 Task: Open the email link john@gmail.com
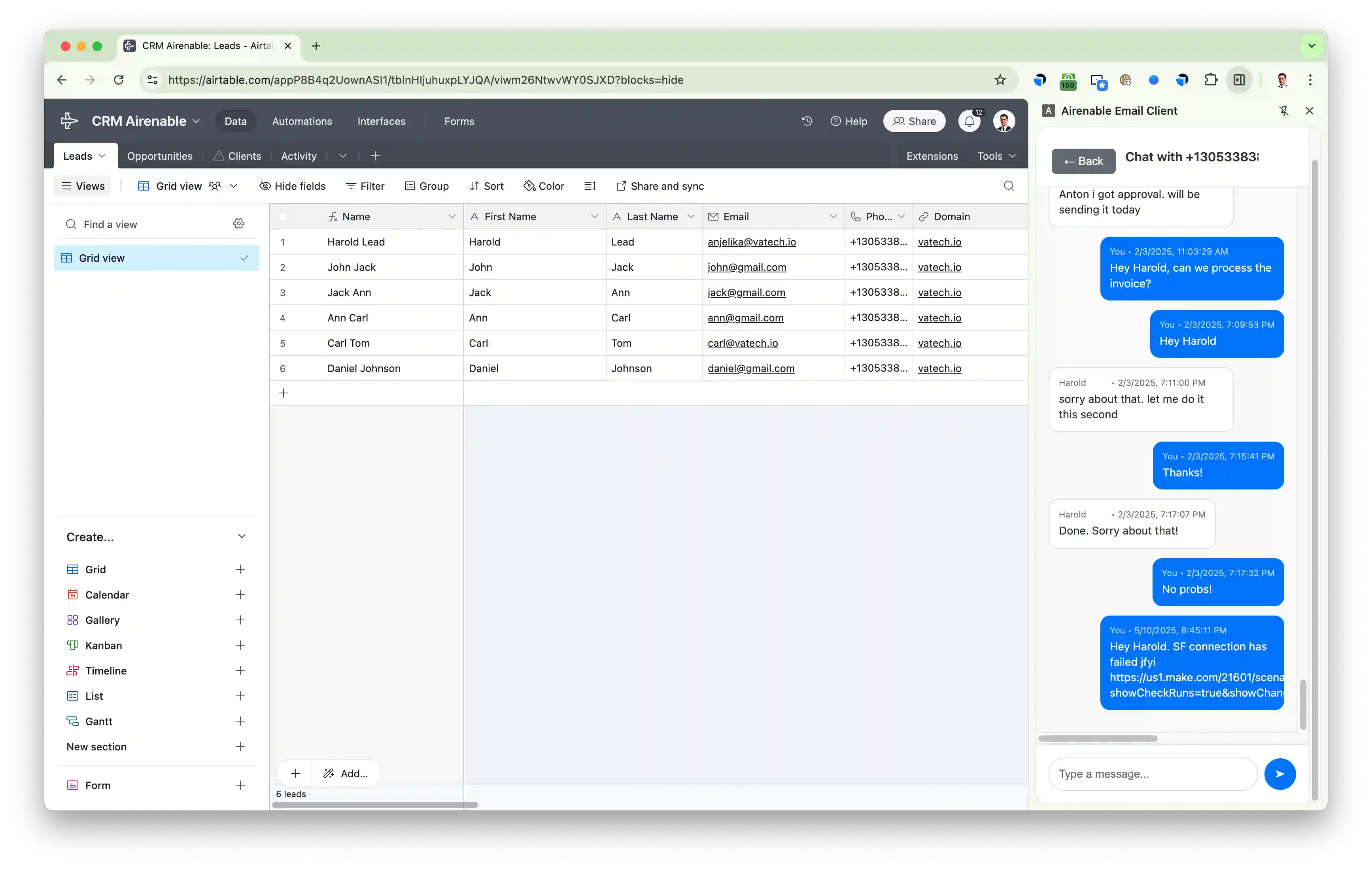click(746, 267)
